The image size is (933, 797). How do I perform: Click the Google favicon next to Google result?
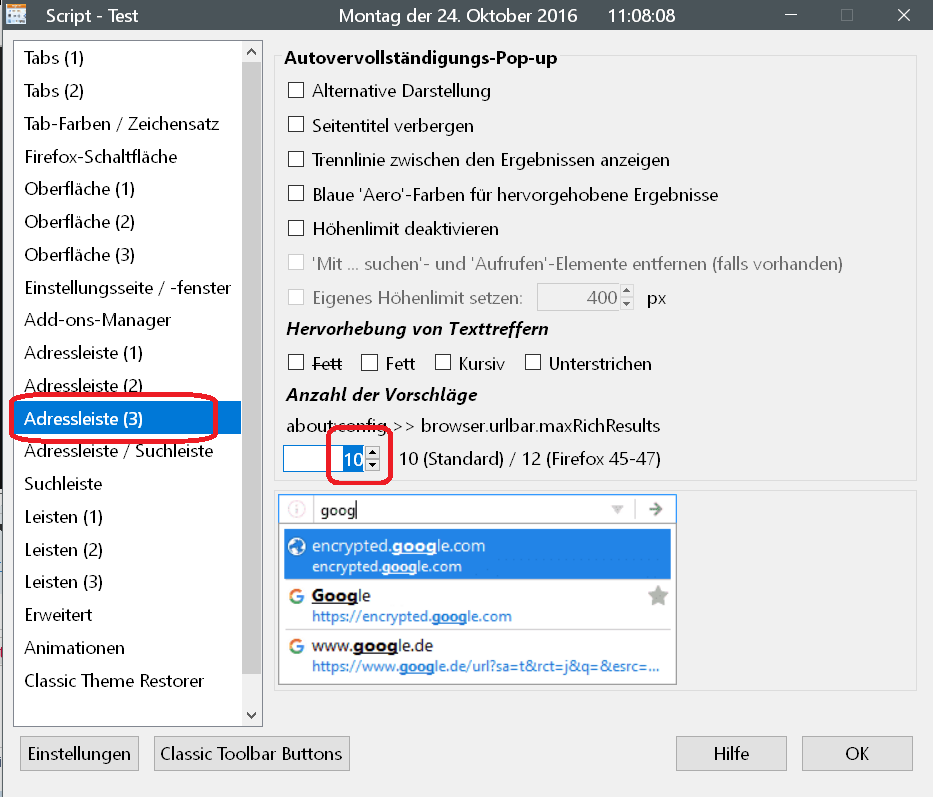(296, 596)
